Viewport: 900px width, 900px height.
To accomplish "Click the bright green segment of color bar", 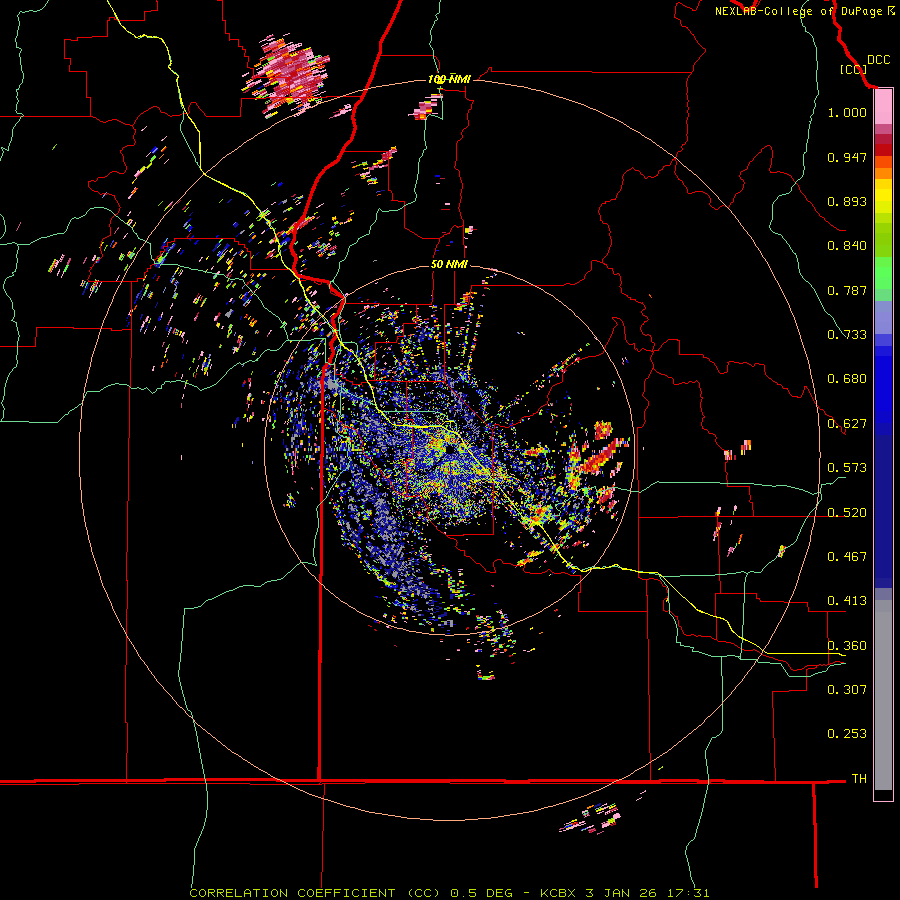I will (x=883, y=273).
